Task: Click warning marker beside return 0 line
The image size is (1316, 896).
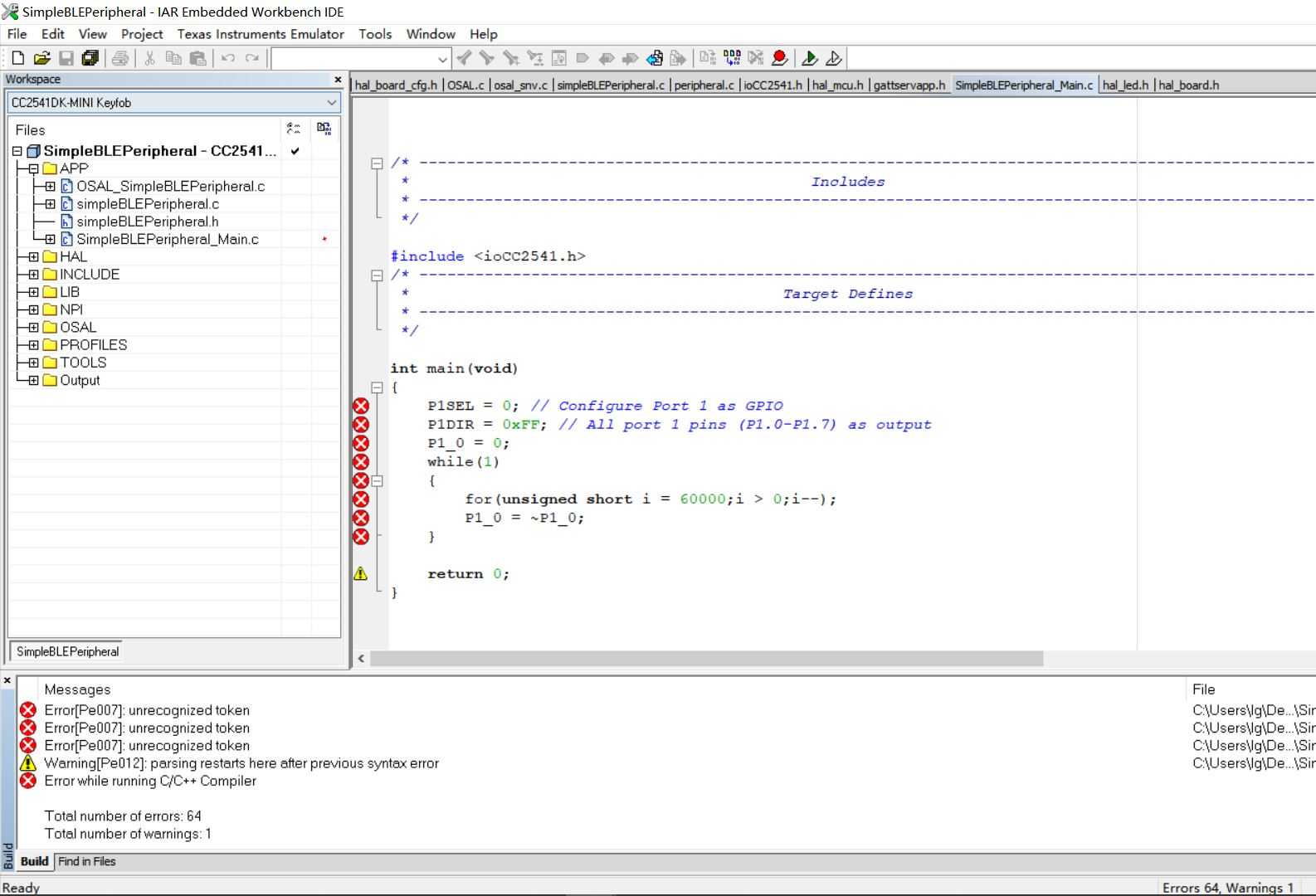Action: coord(361,573)
